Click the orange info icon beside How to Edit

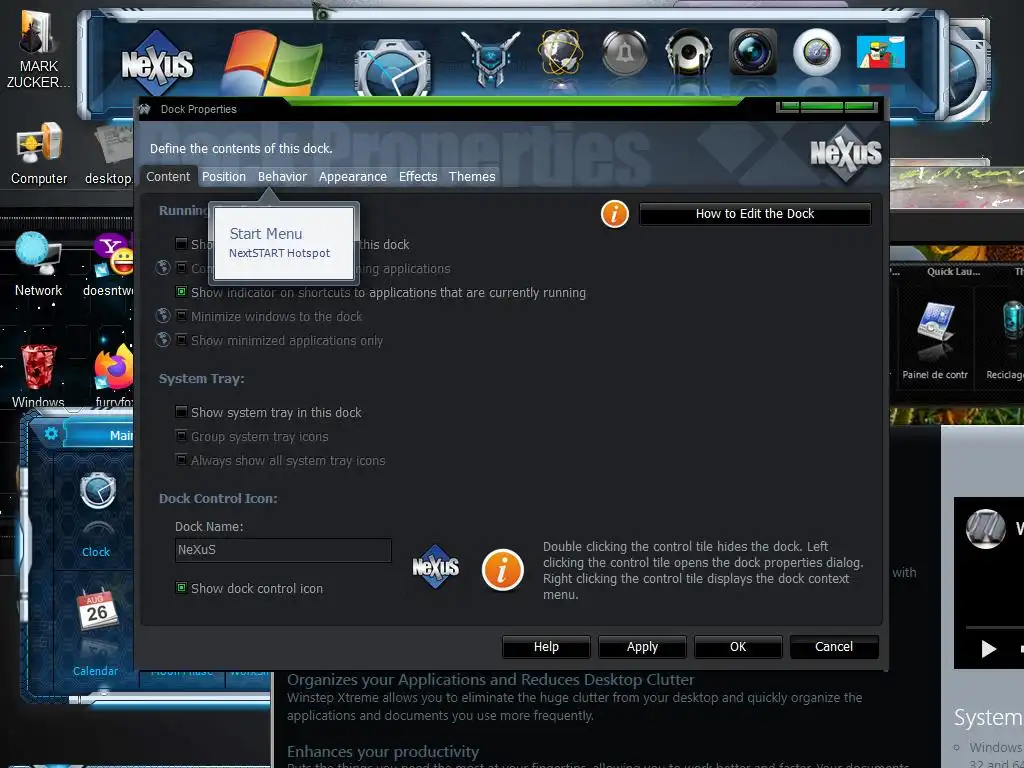(x=615, y=214)
